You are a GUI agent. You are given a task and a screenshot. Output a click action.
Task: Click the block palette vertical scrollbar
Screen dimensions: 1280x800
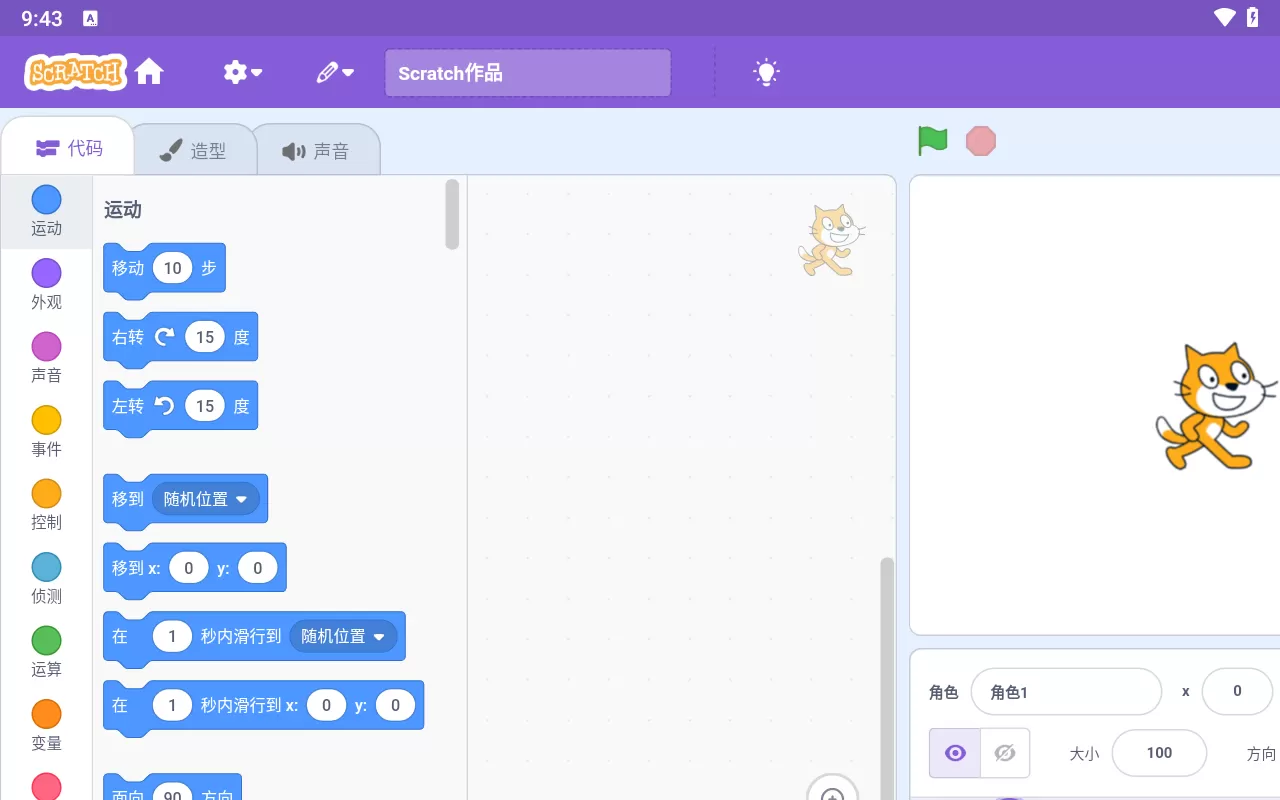452,214
